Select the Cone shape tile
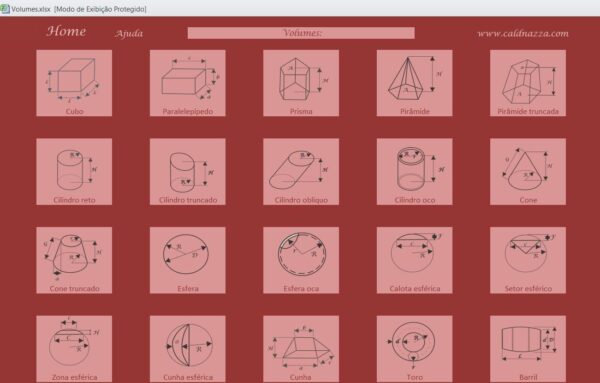The height and width of the screenshot is (383, 600). point(528,172)
